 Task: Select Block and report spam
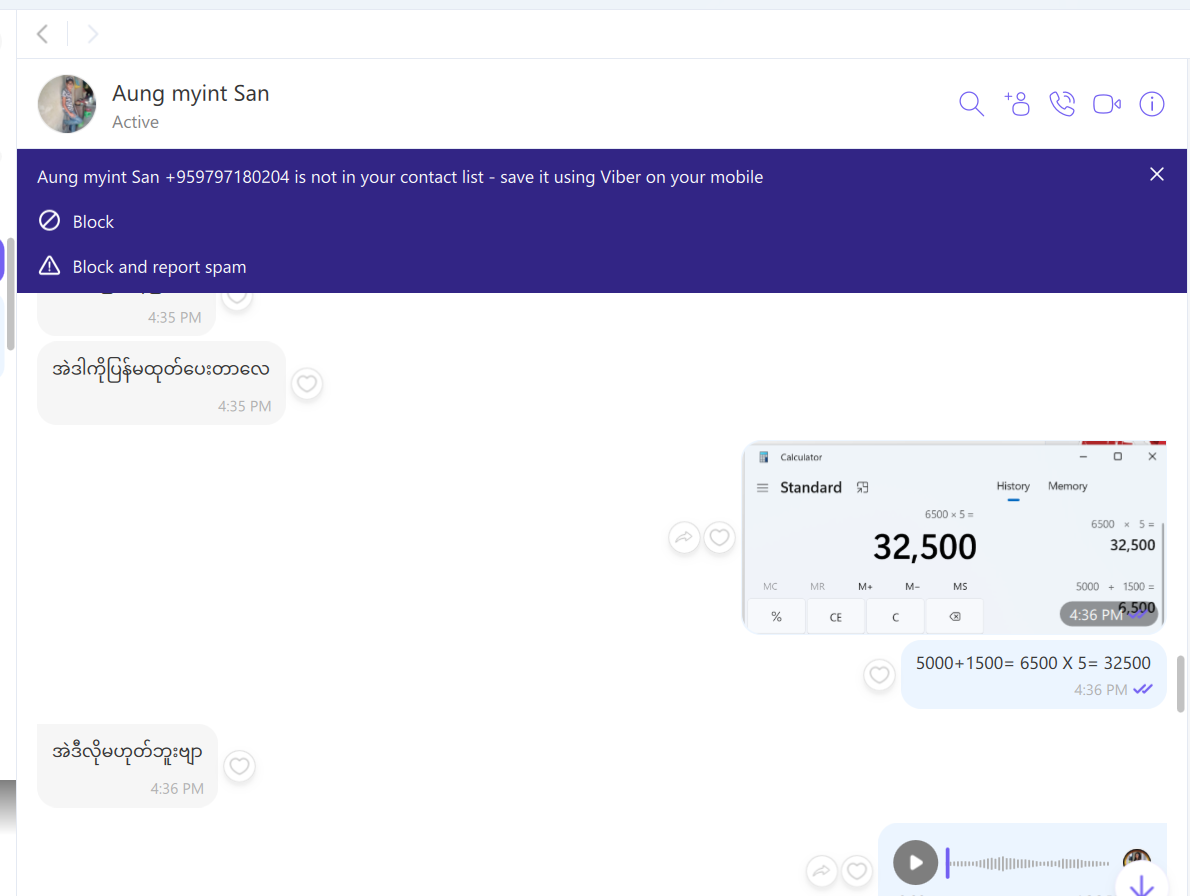(x=159, y=267)
